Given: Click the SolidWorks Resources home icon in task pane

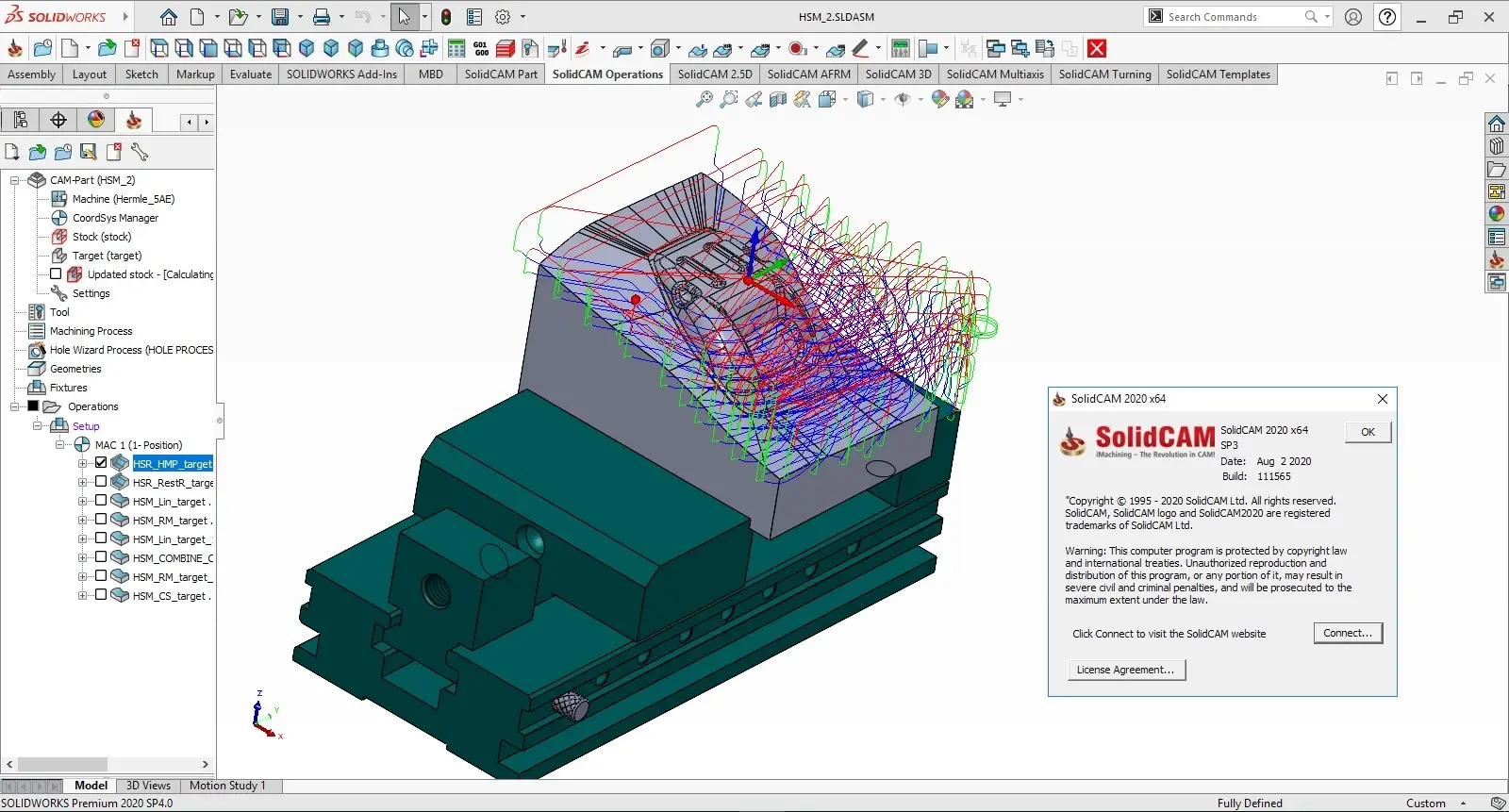Looking at the screenshot, I should (1497, 124).
